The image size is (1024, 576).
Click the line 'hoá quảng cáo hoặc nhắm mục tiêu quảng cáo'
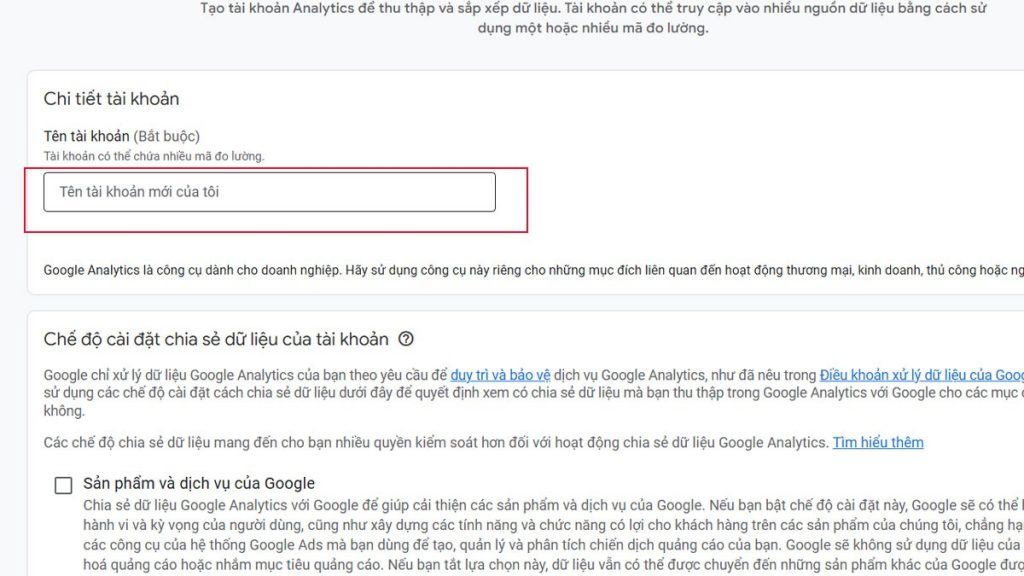click(x=553, y=564)
